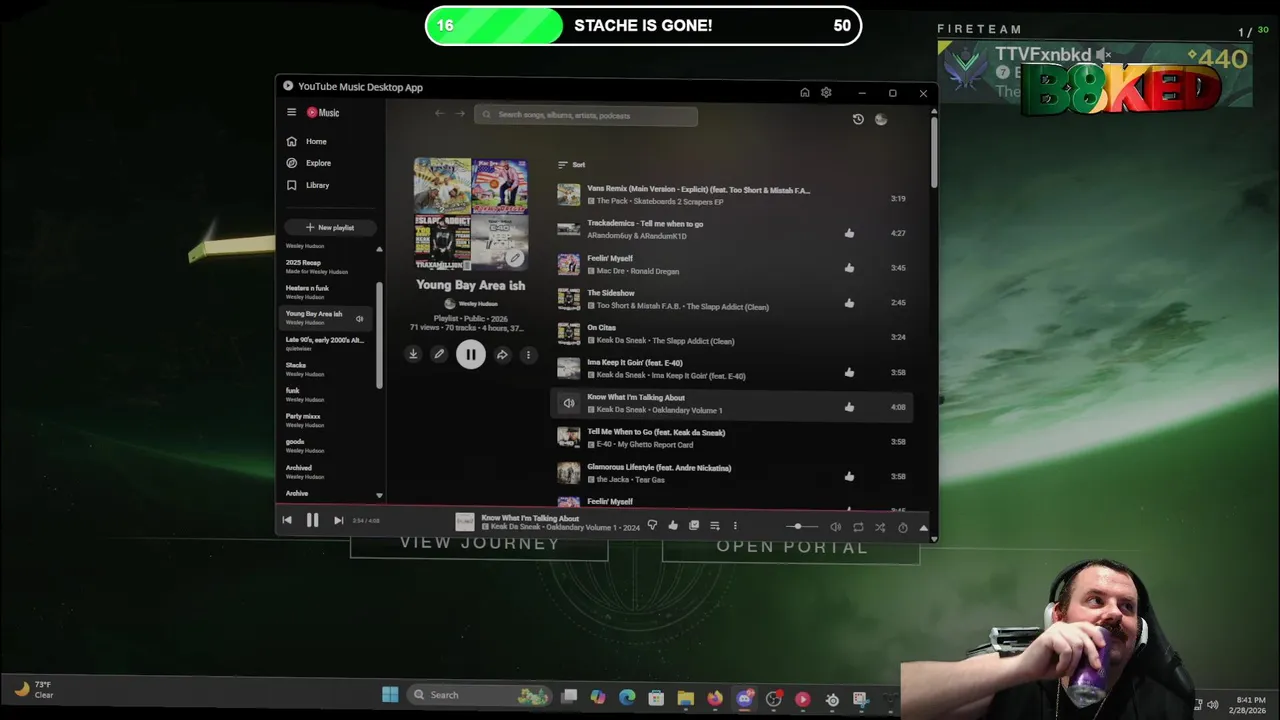Toggle repeat mode
Image resolution: width=1280 pixels, height=720 pixels.
[x=858, y=527]
